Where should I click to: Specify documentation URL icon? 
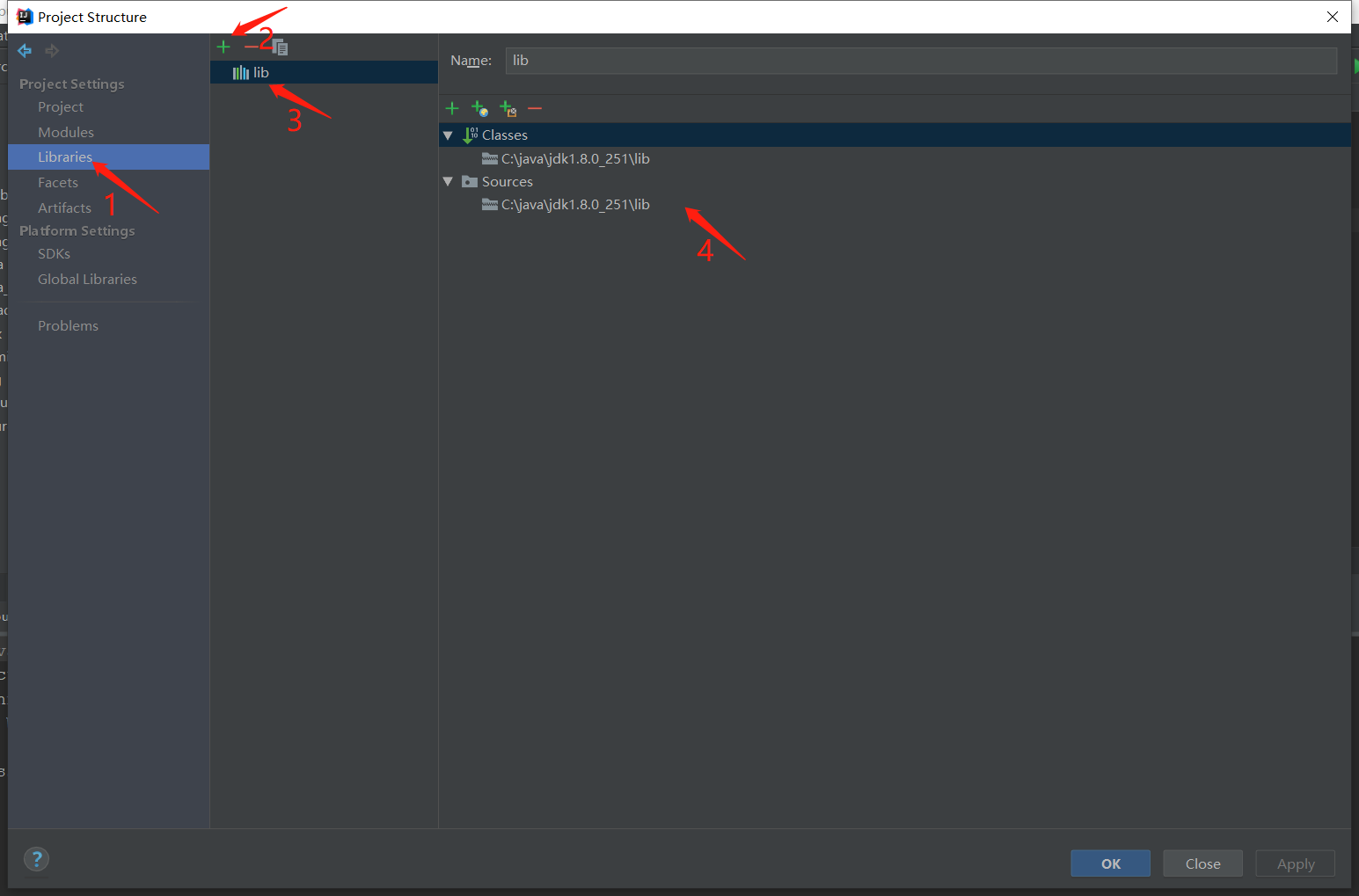coord(479,108)
